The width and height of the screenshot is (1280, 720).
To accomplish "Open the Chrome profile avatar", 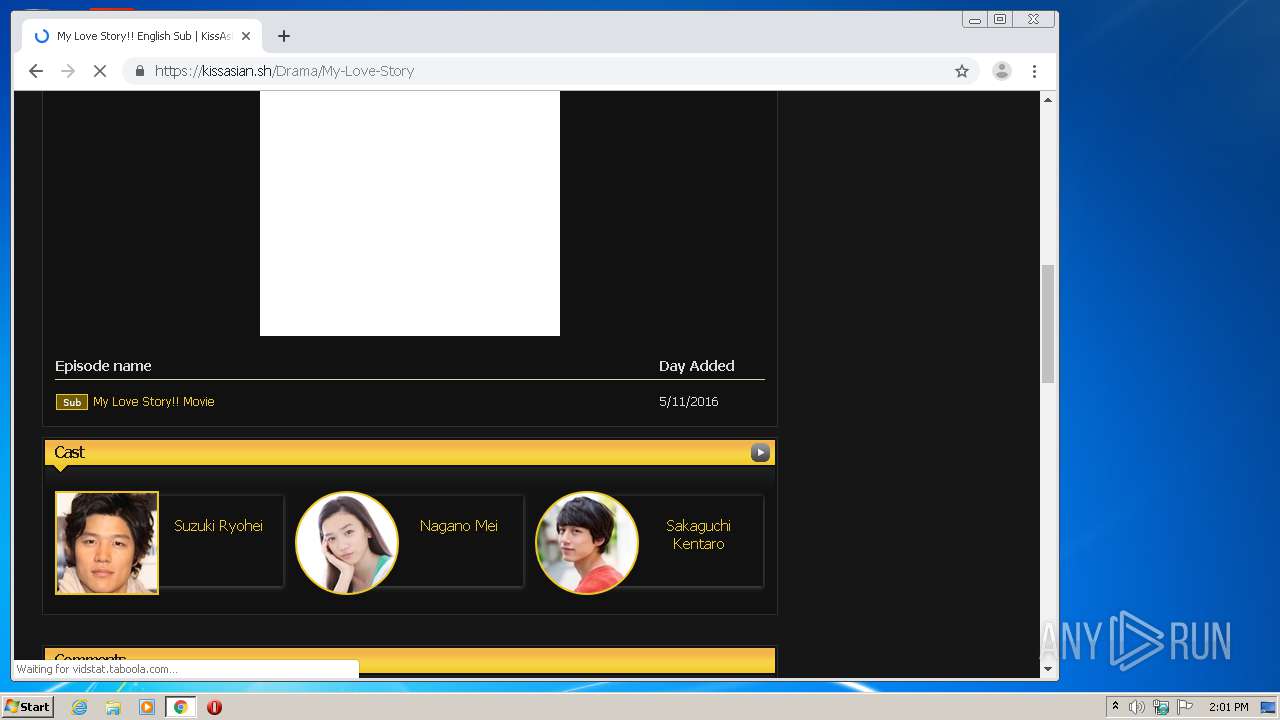I will 1001,71.
